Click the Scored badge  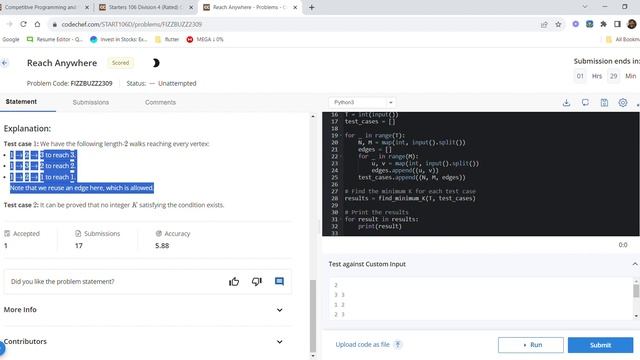(120, 63)
